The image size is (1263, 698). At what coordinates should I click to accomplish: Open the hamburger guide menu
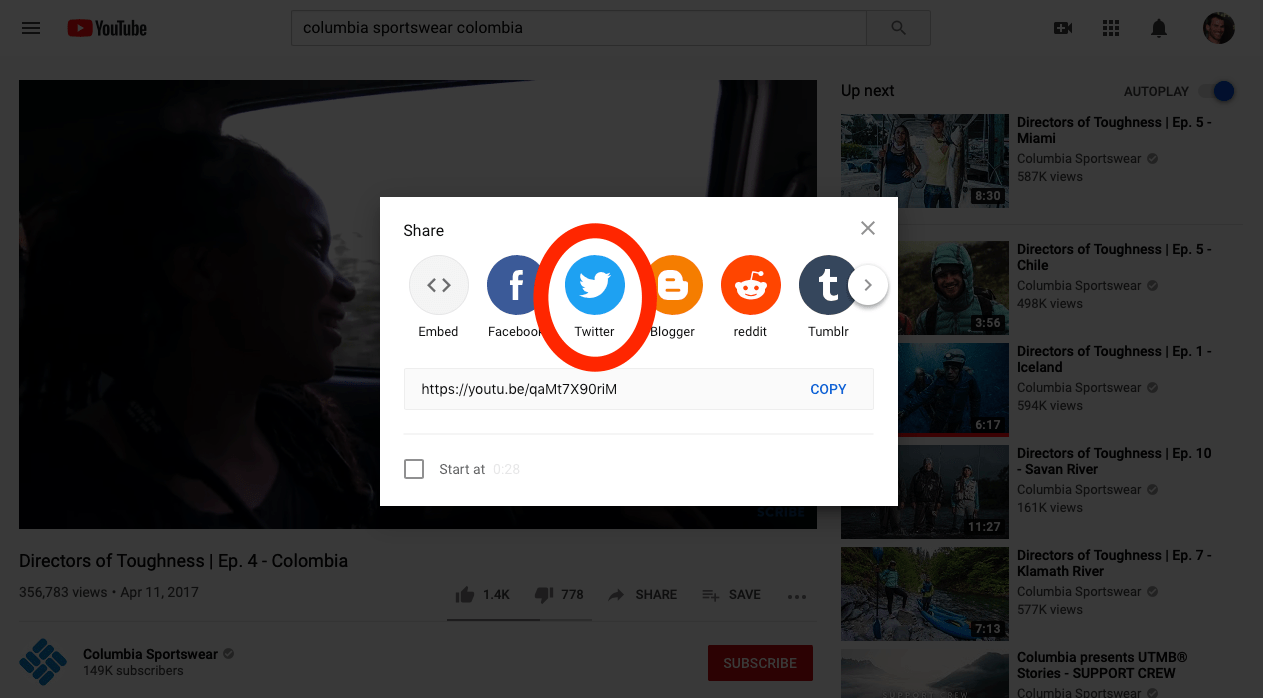[x=31, y=28]
